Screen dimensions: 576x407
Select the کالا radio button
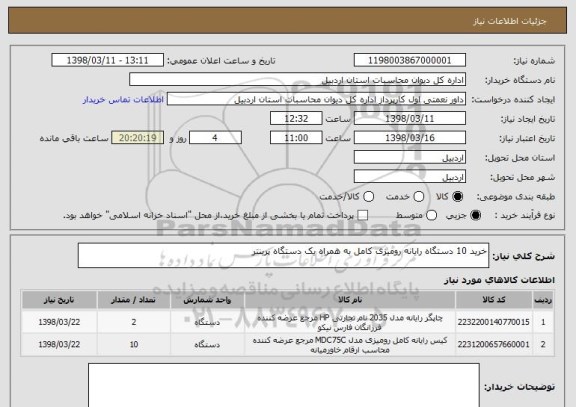[457, 197]
